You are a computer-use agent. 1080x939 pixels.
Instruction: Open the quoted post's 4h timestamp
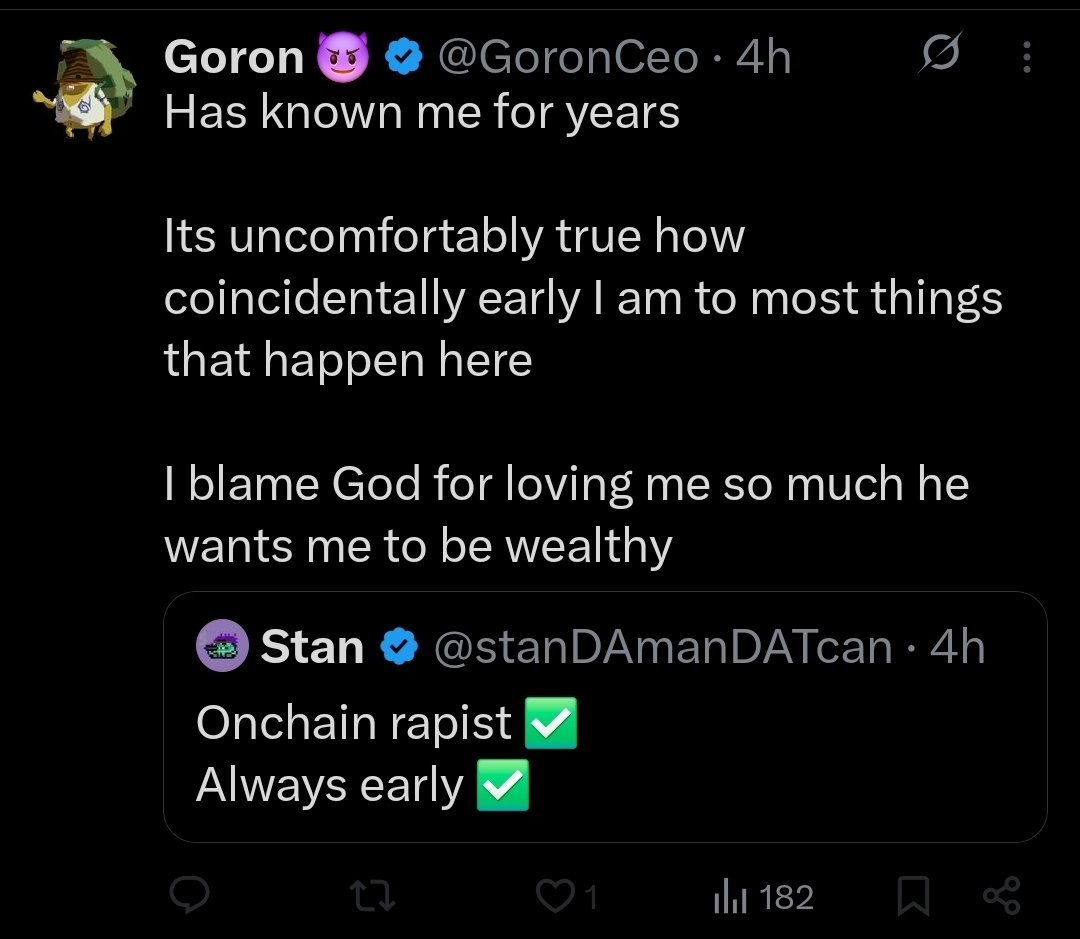point(957,648)
